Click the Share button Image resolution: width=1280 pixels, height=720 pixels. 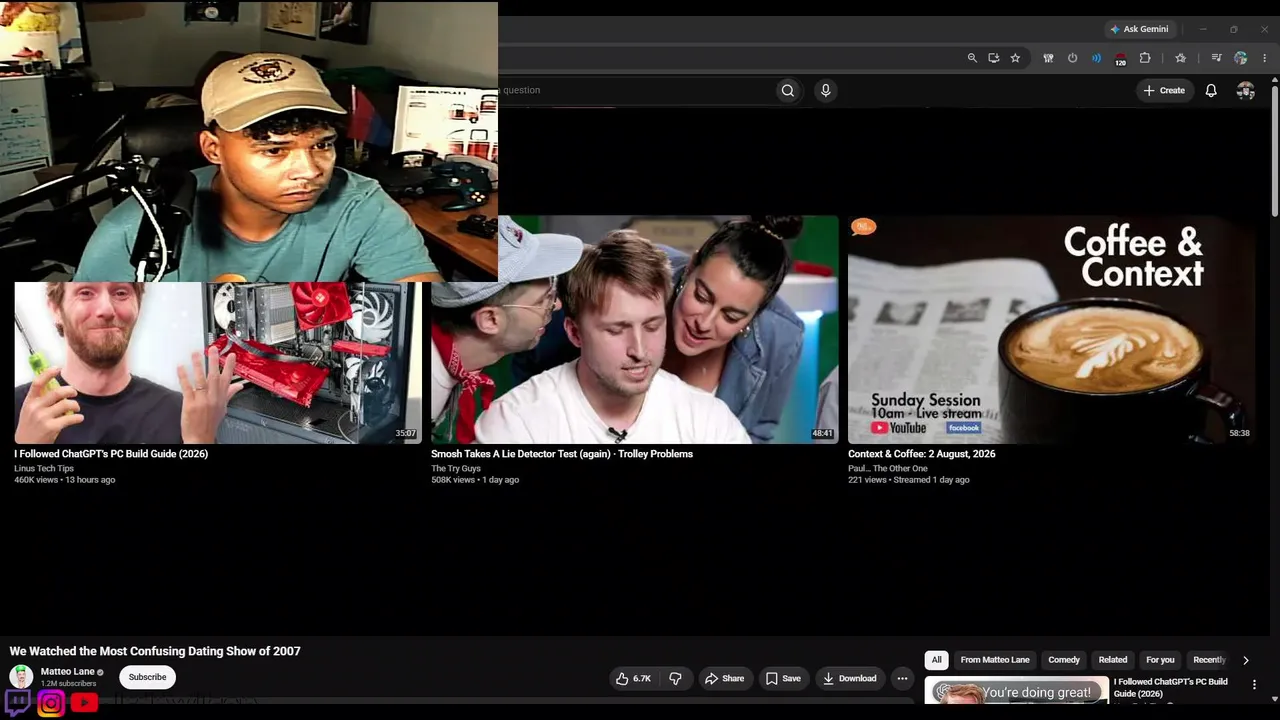point(724,678)
